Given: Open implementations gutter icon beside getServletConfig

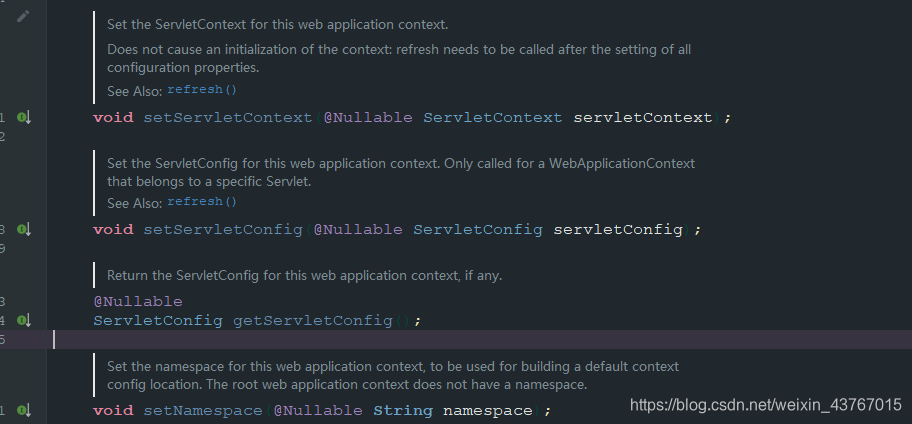Looking at the screenshot, I should point(23,320).
